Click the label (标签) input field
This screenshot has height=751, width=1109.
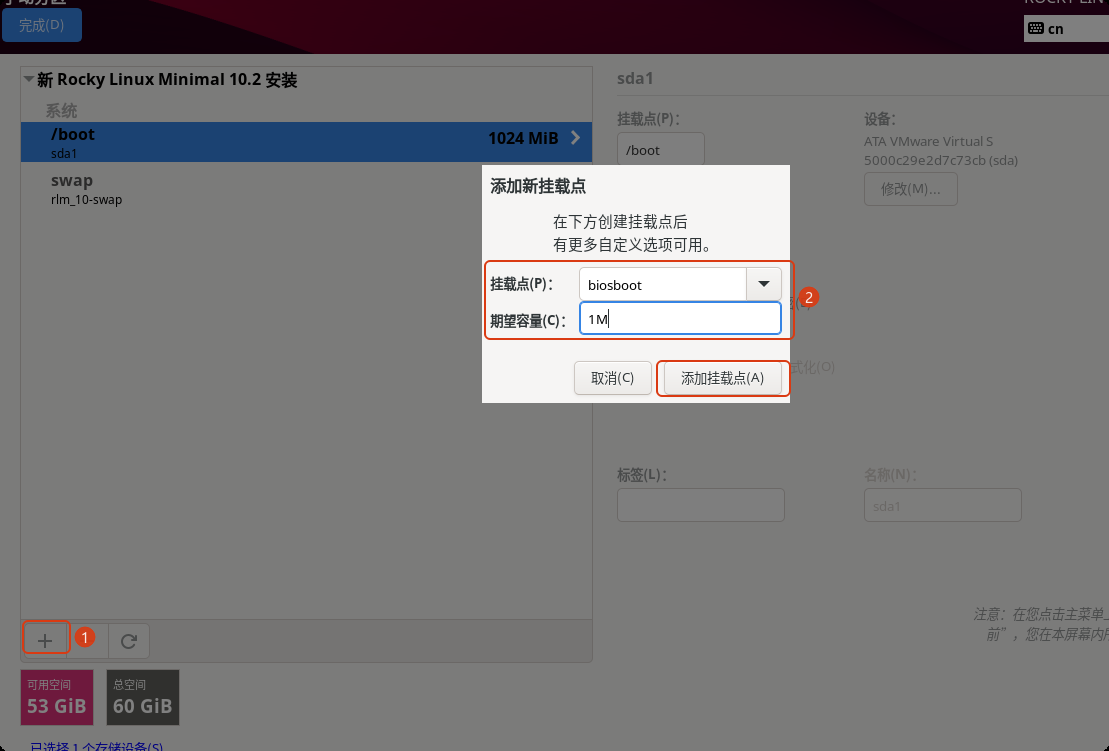pos(701,505)
